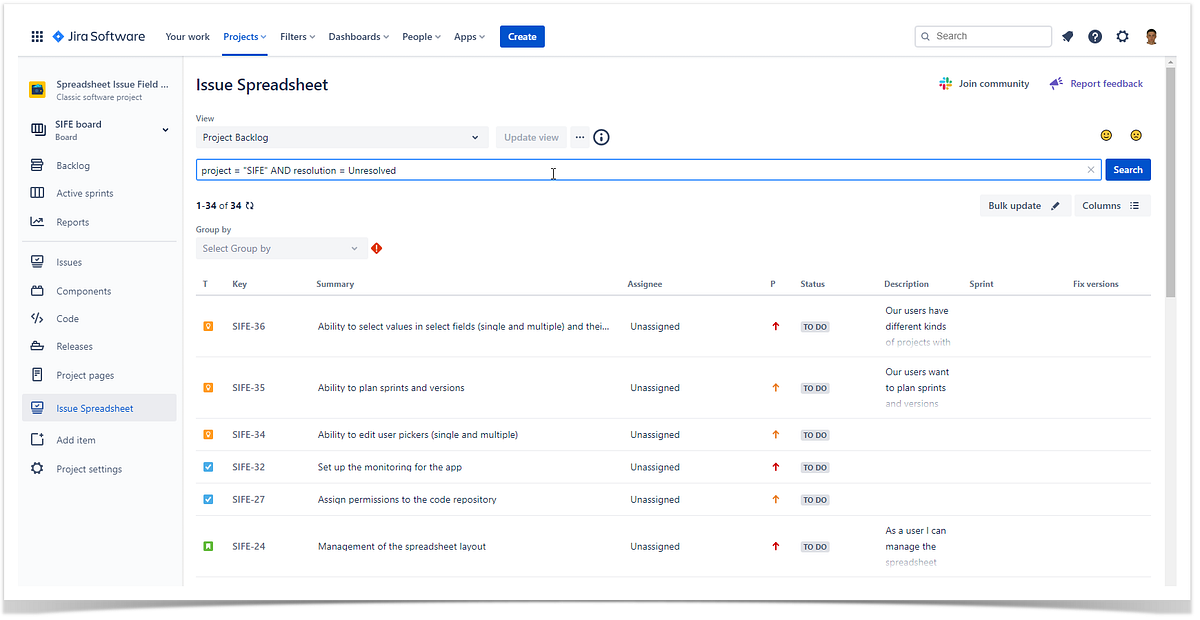Viewport: 1200px width, 620px height.
Task: Clear the JQL query using the X icon
Action: [1090, 169]
